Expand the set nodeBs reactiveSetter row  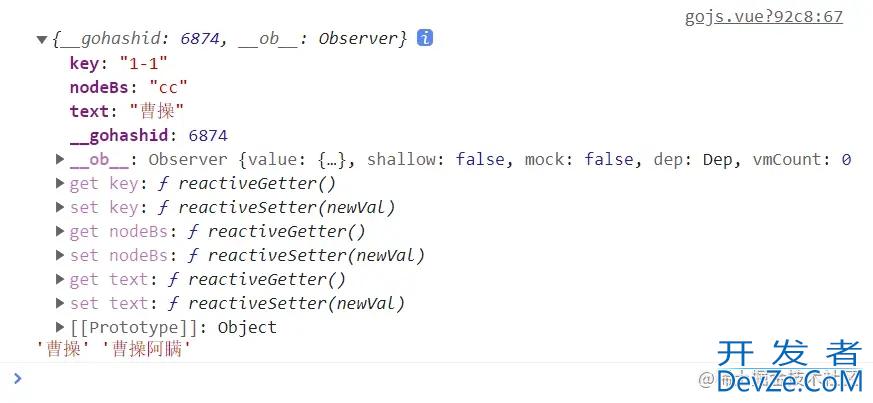[x=60, y=255]
